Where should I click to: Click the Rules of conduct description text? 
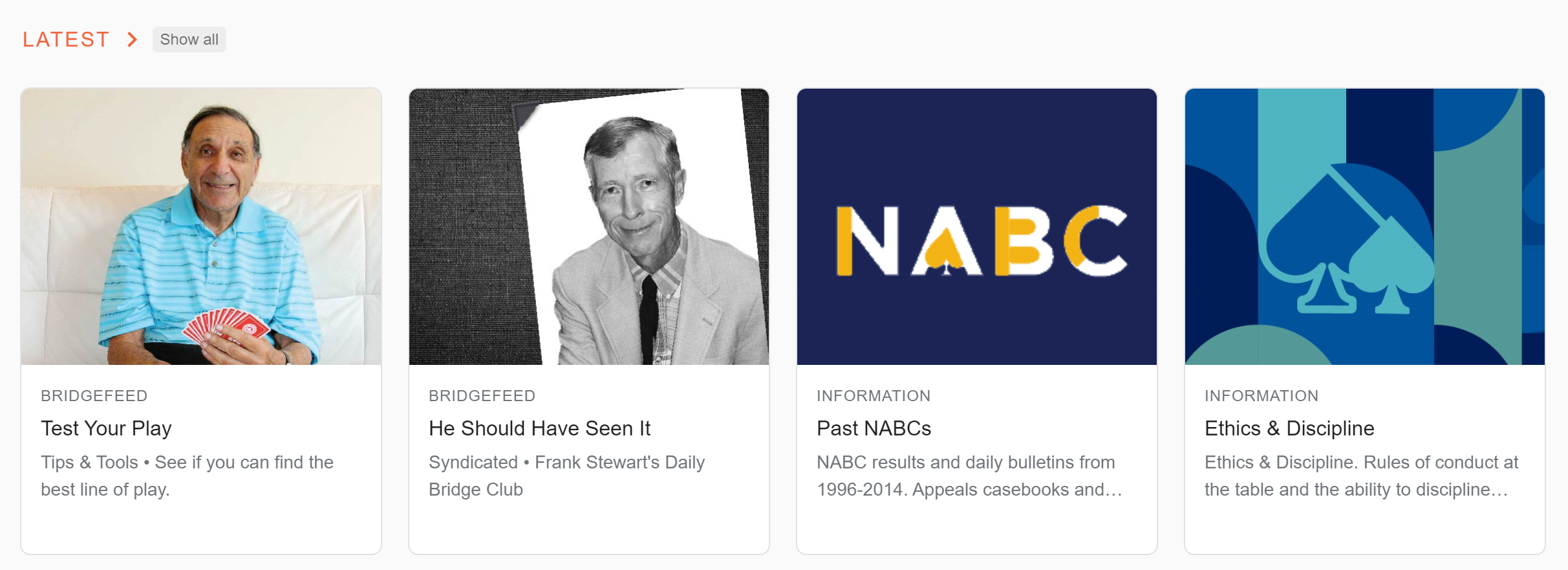coord(1361,476)
